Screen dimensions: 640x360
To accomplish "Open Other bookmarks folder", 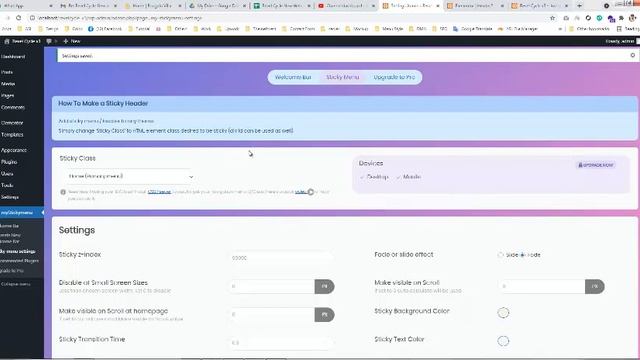I will [589, 29].
